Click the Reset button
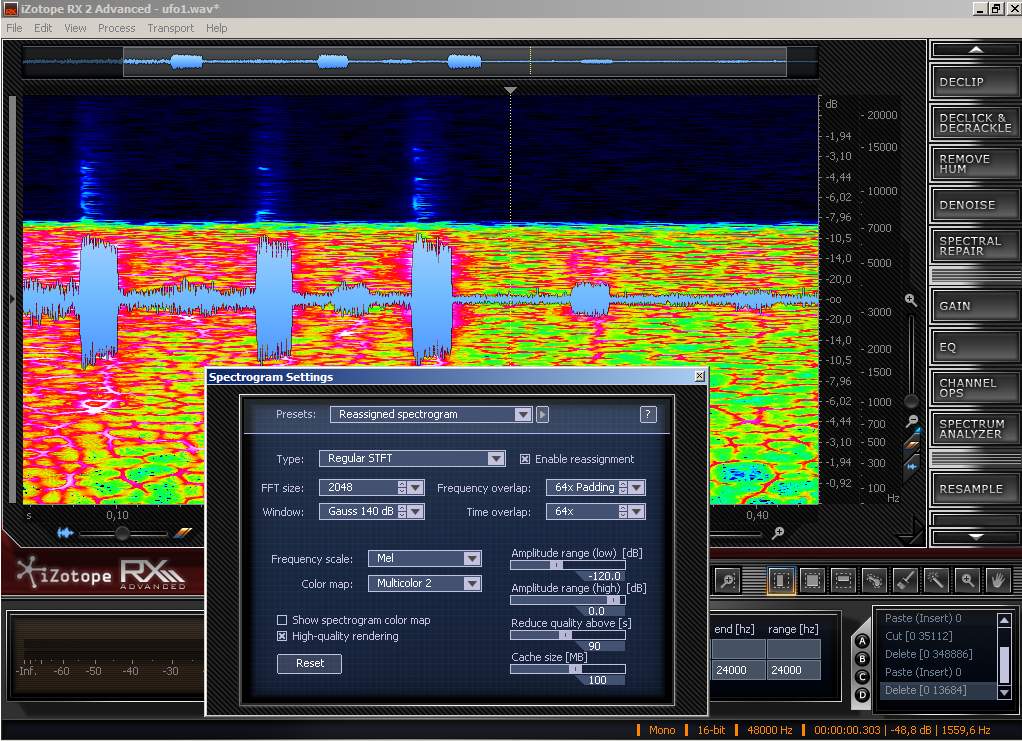The height and width of the screenshot is (741, 1022). (x=310, y=663)
